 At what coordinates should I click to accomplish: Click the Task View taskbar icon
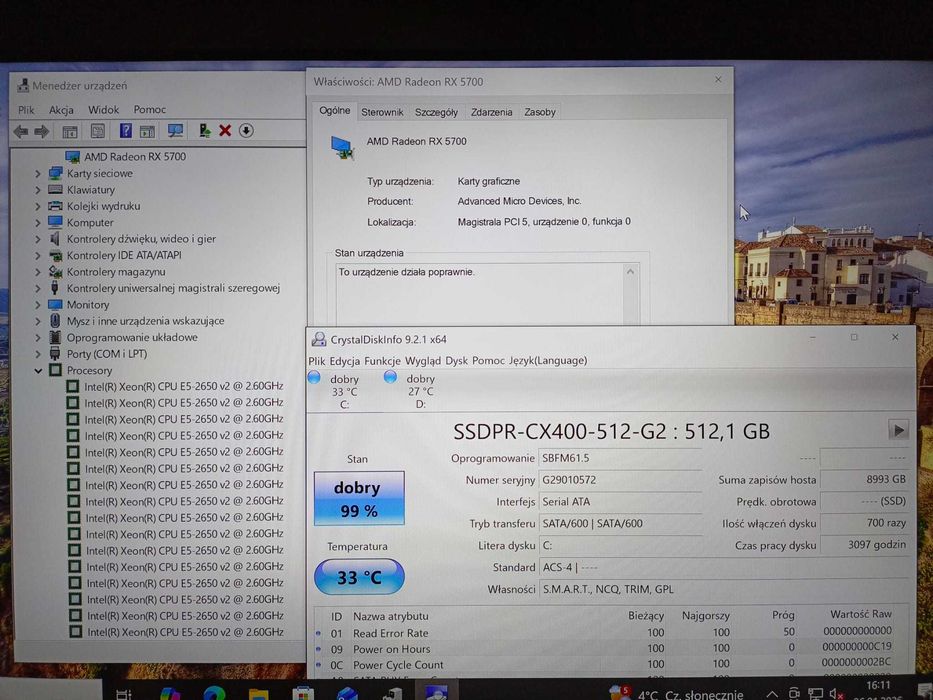[124, 694]
